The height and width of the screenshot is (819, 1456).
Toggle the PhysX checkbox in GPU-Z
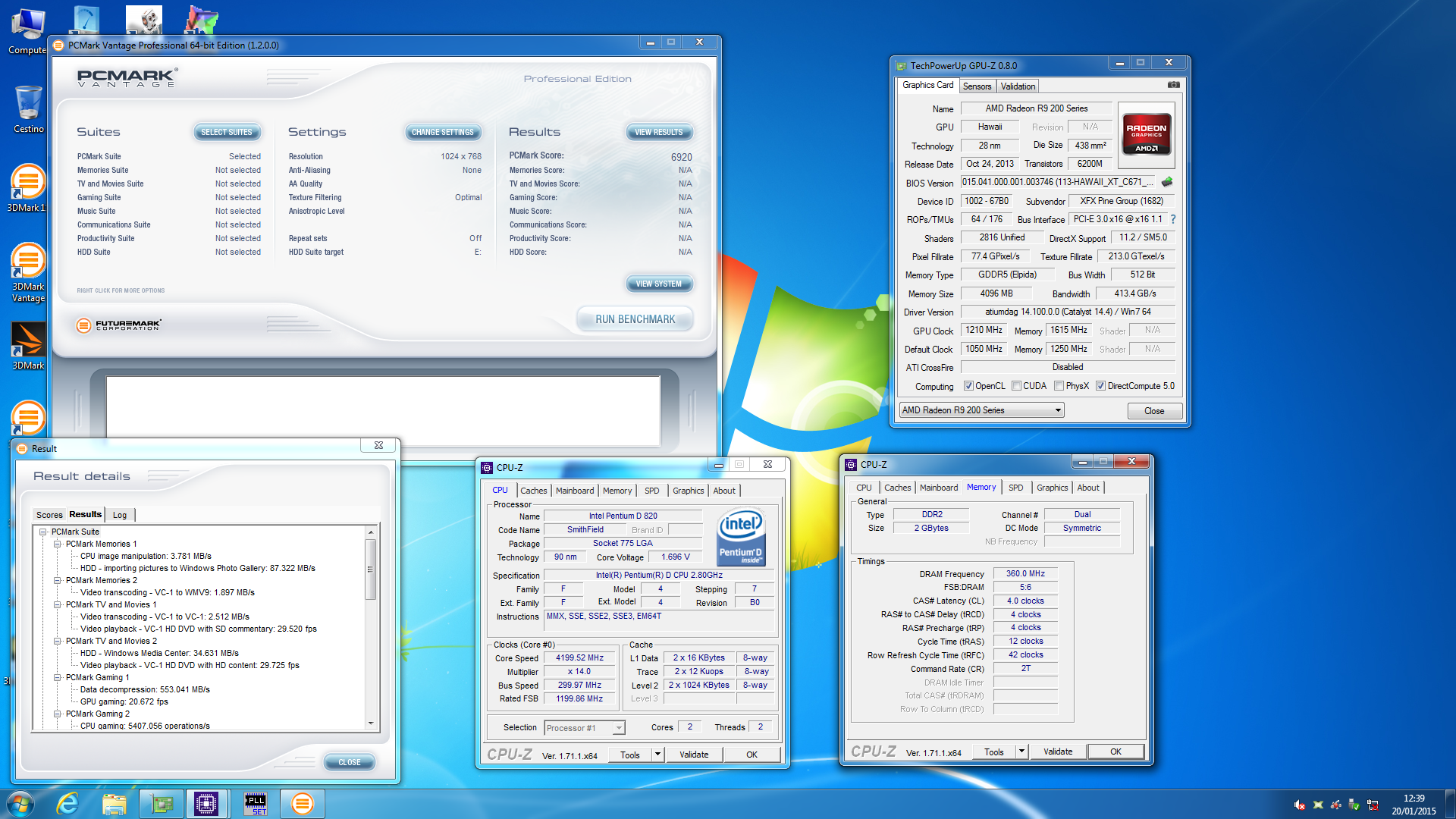pos(1059,386)
